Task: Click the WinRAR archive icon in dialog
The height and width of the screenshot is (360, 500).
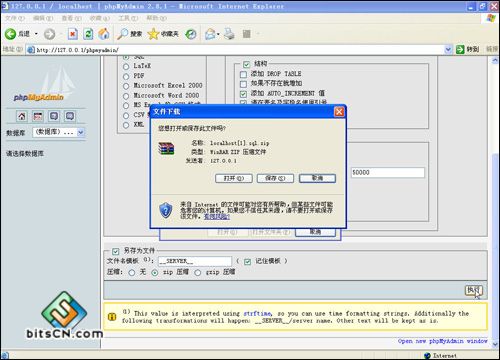Action: [x=166, y=149]
